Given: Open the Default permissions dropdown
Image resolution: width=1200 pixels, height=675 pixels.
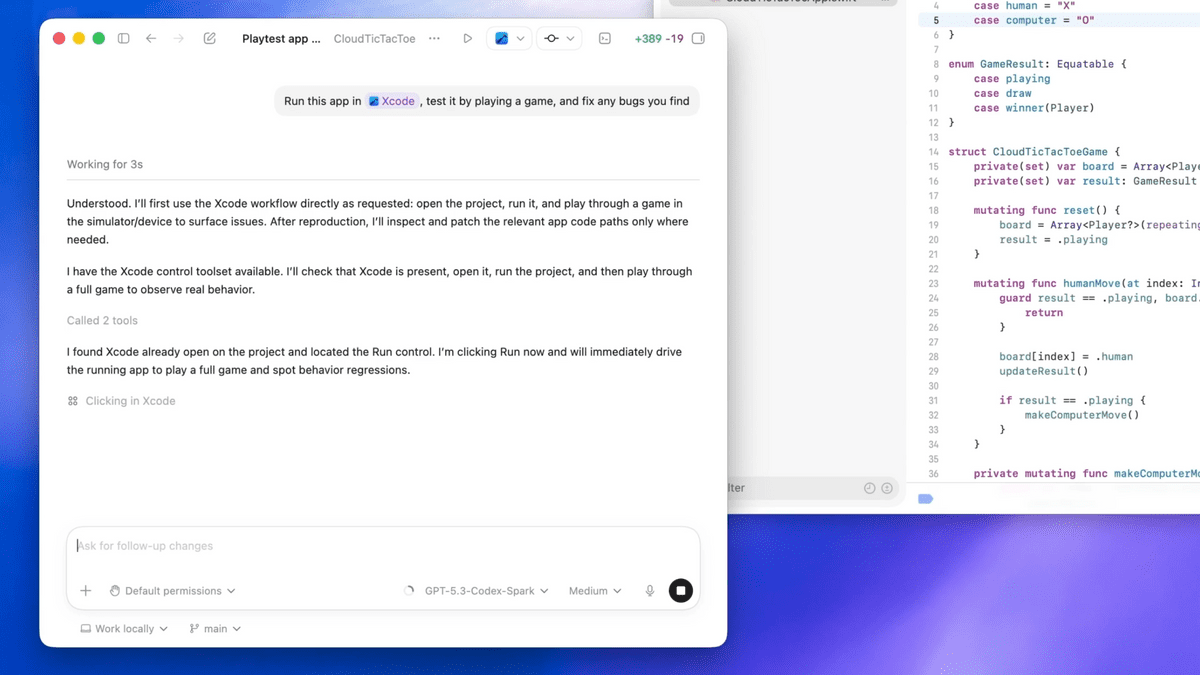Looking at the screenshot, I should tap(173, 591).
